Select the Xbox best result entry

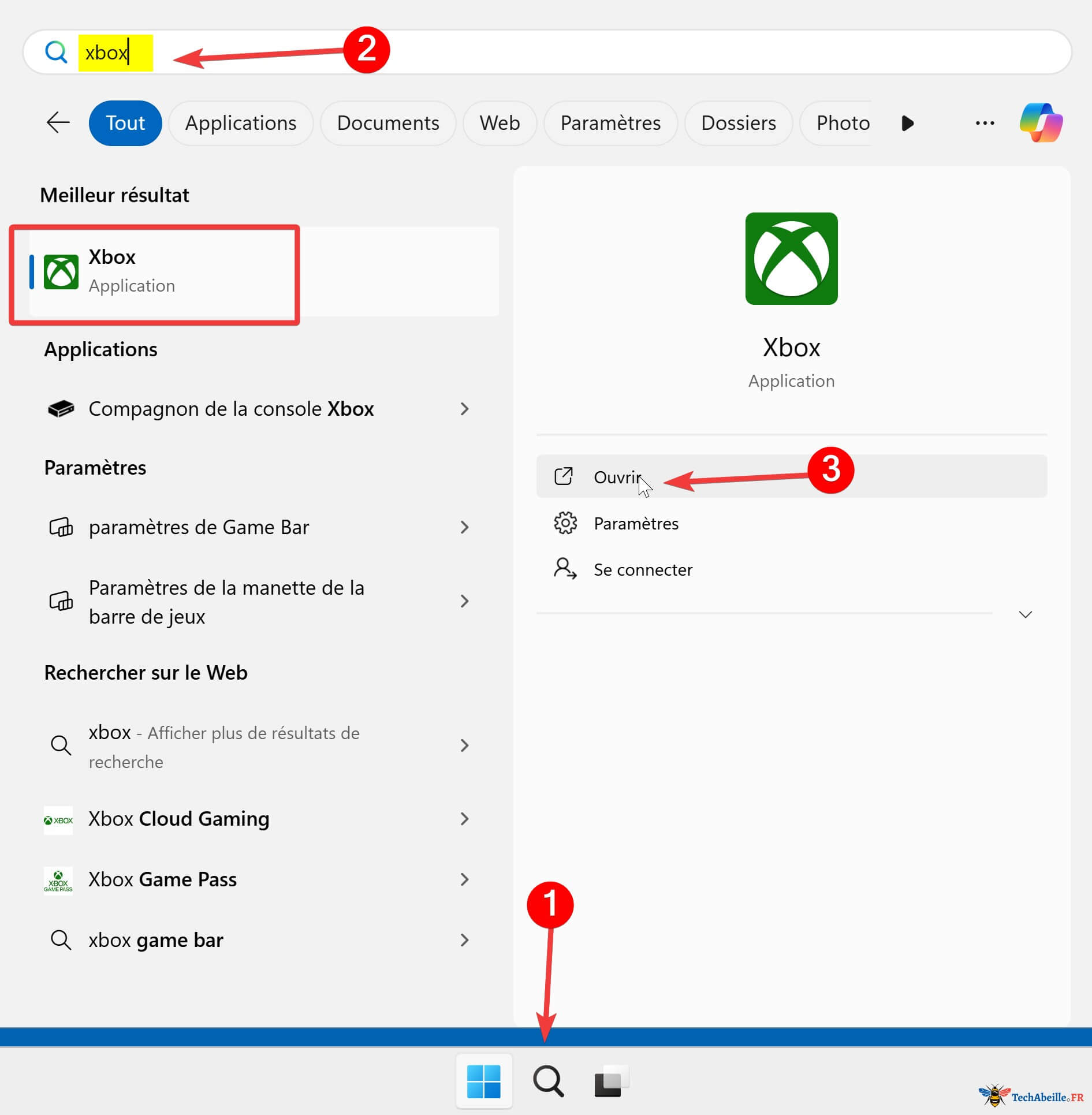(264, 271)
